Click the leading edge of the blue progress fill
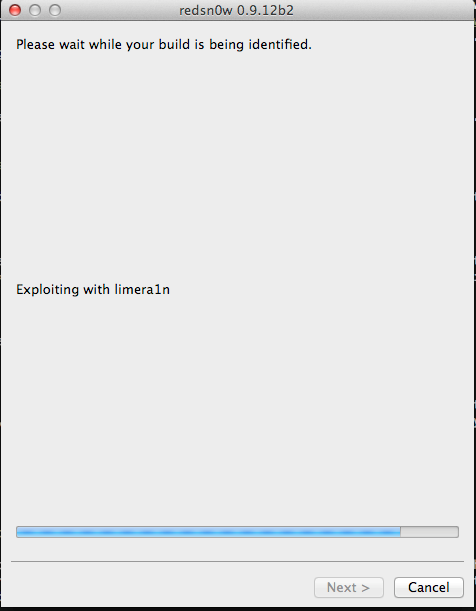476x611 pixels. (x=400, y=532)
